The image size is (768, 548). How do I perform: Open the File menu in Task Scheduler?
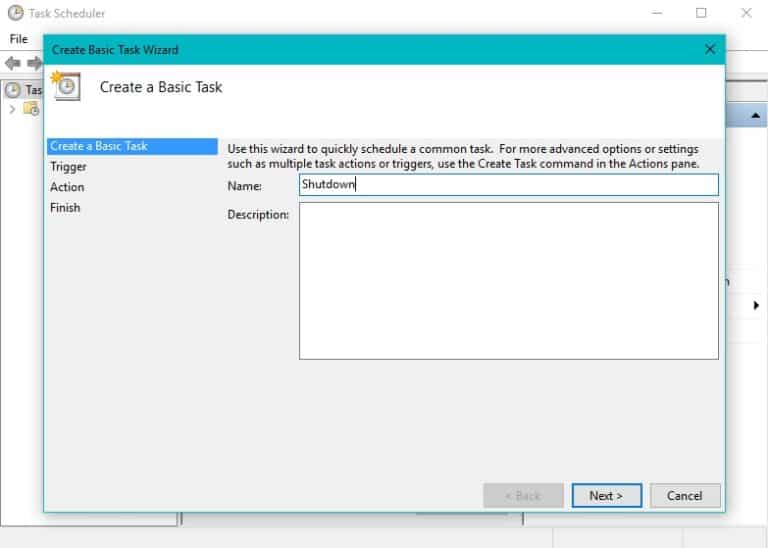pos(19,39)
